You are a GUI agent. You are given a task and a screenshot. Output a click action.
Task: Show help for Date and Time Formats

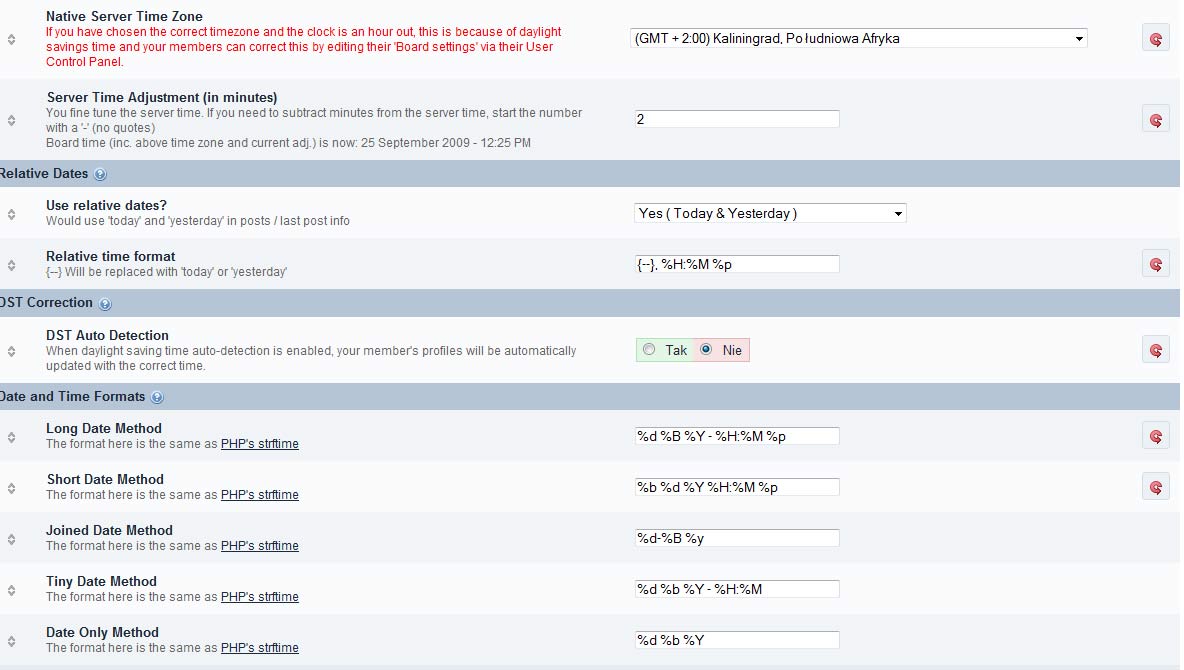pos(157,398)
